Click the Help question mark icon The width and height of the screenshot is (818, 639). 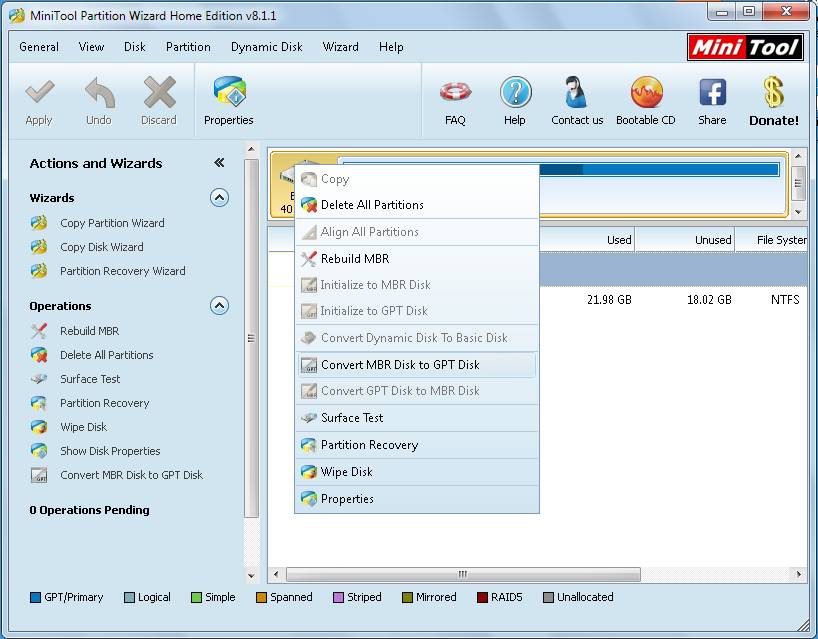tap(515, 93)
